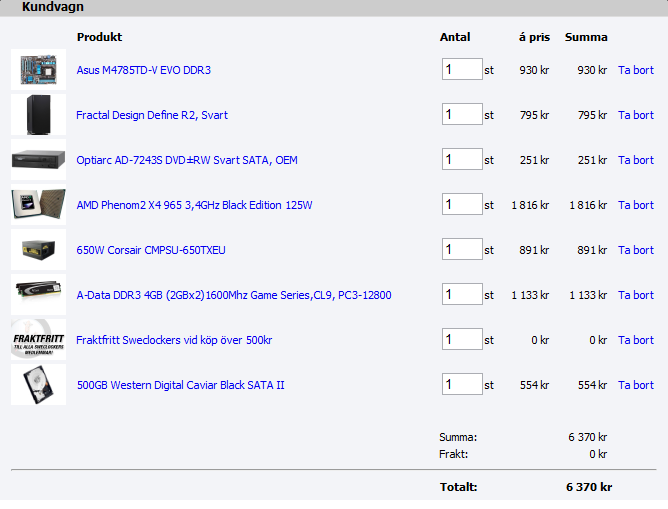668x509 pixels.
Task: Open the Asus M4785TD-V EVO DDR3 product link
Action: 143,70
